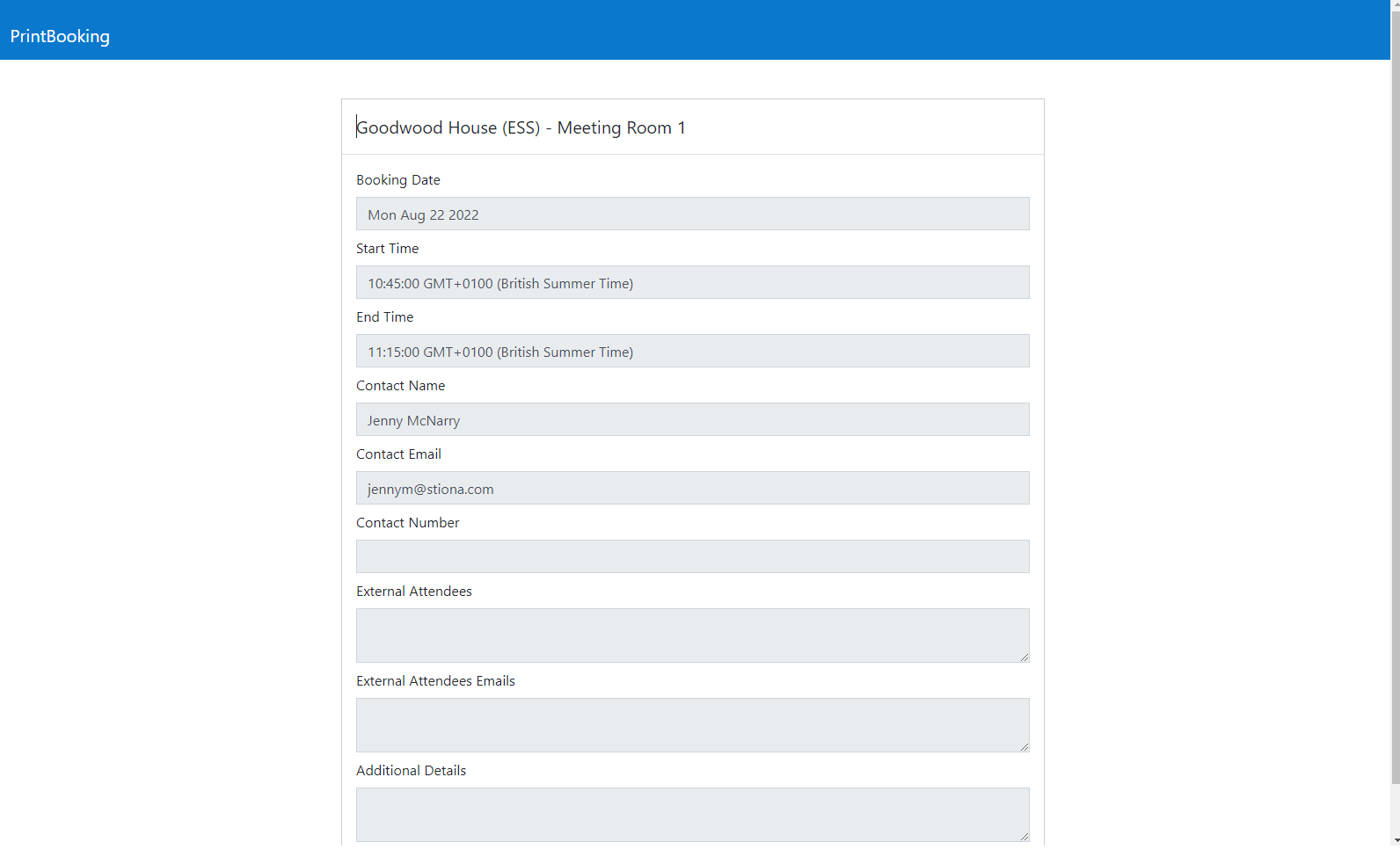Image resolution: width=1400 pixels, height=857 pixels.
Task: Select the Contact Email input field
Action: point(692,489)
